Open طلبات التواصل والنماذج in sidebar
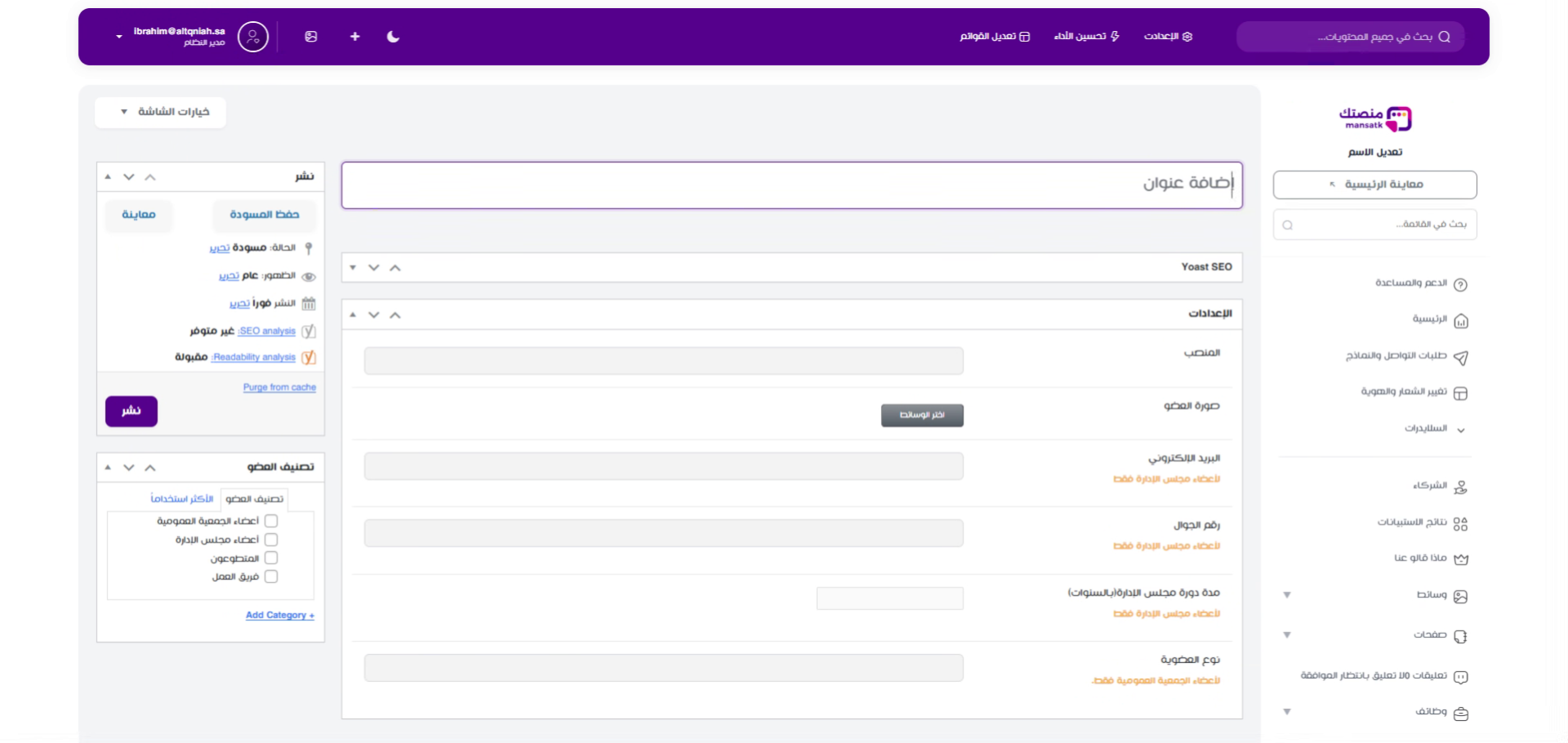Image resolution: width=1568 pixels, height=743 pixels. point(1460,357)
